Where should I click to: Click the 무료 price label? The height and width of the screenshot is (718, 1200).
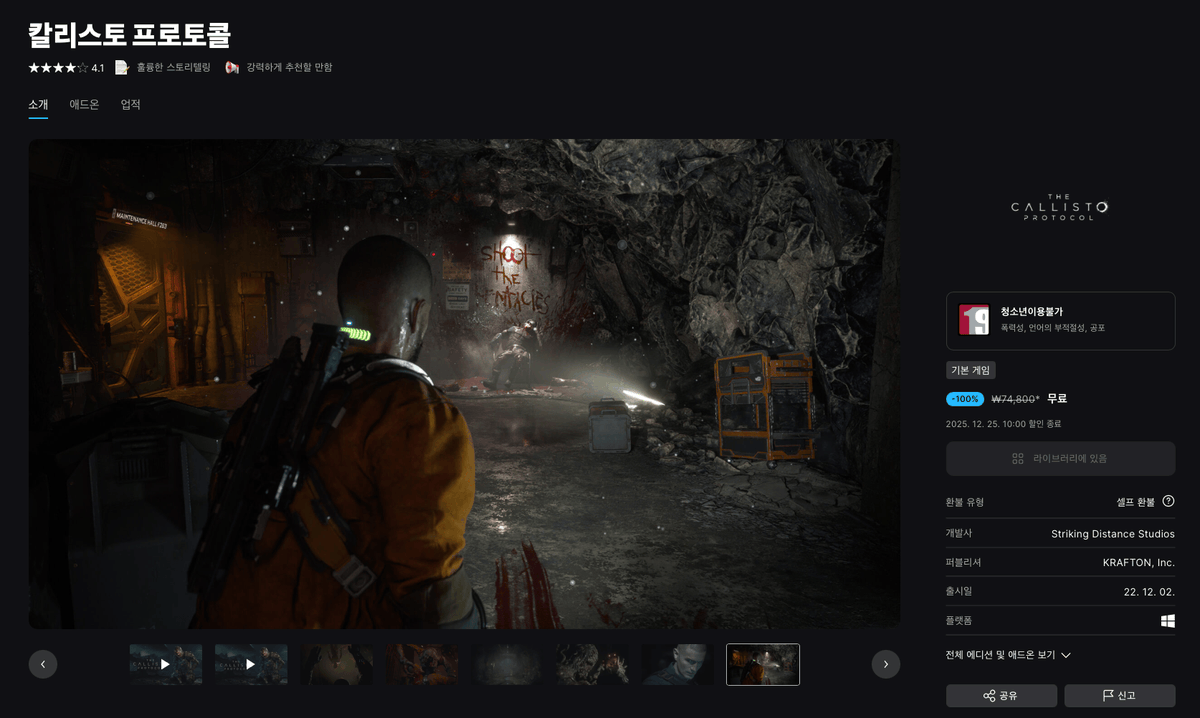[1057, 399]
